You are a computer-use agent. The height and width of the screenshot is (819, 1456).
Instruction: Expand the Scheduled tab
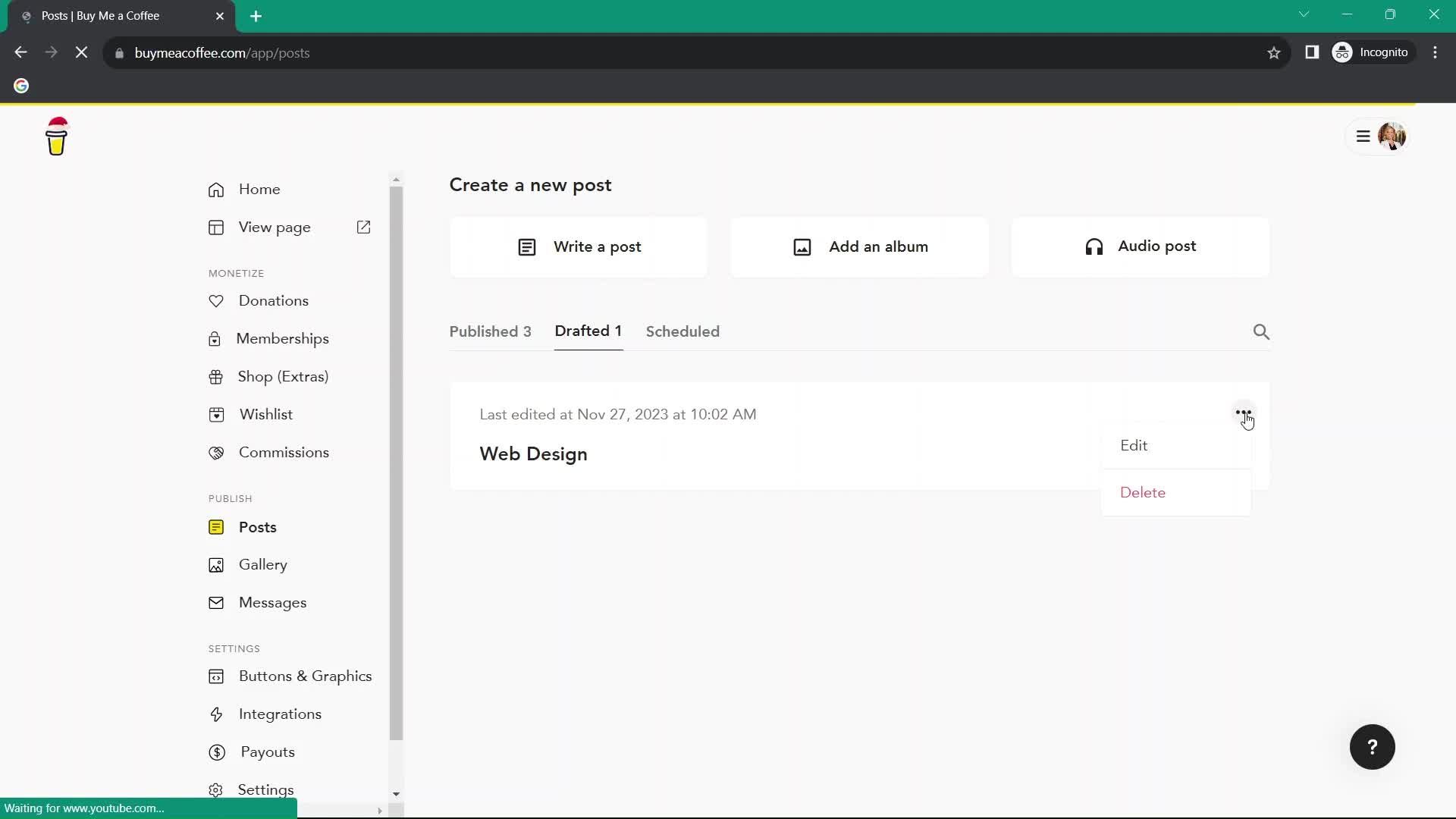click(x=683, y=331)
